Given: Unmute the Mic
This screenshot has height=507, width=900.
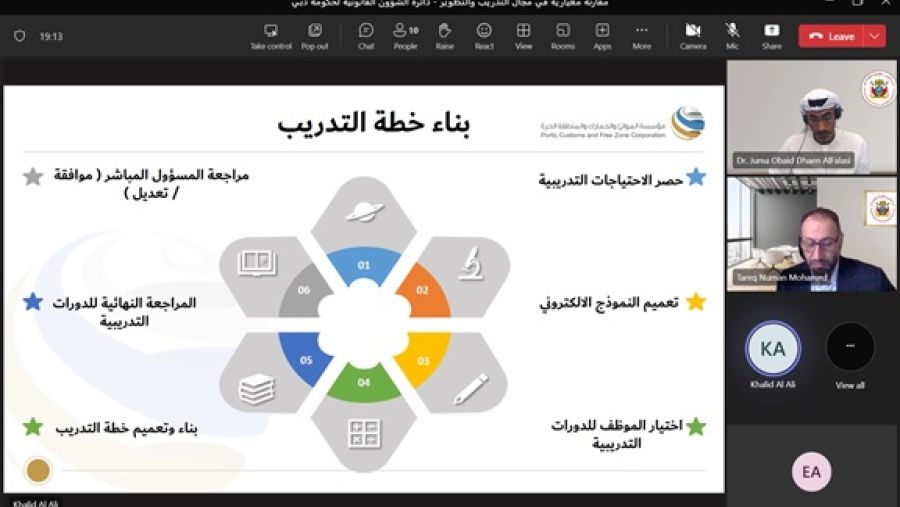Looking at the screenshot, I should click(732, 36).
